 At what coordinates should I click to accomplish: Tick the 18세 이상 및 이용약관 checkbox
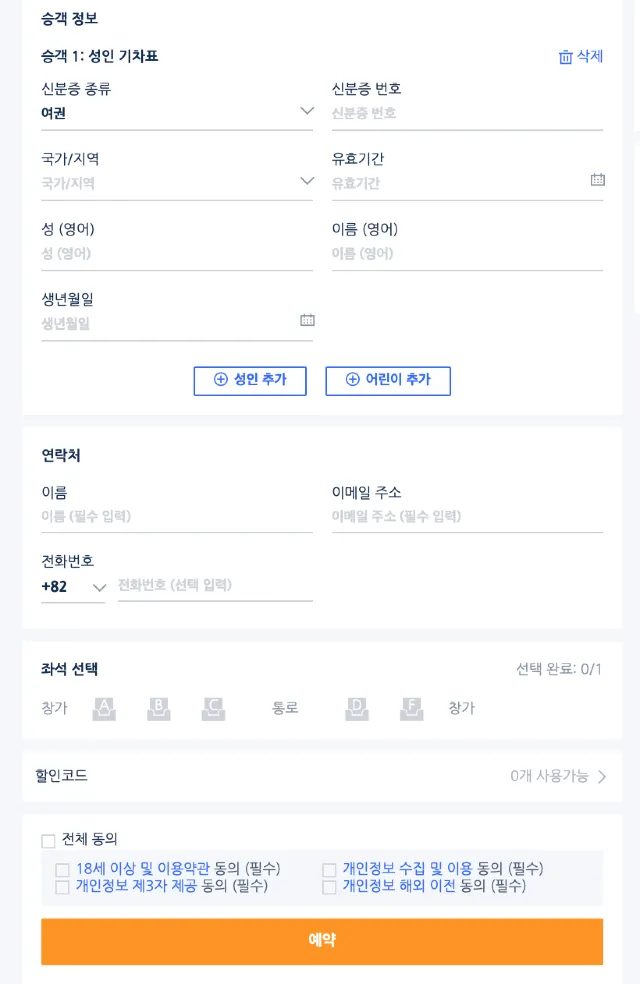(x=62, y=870)
